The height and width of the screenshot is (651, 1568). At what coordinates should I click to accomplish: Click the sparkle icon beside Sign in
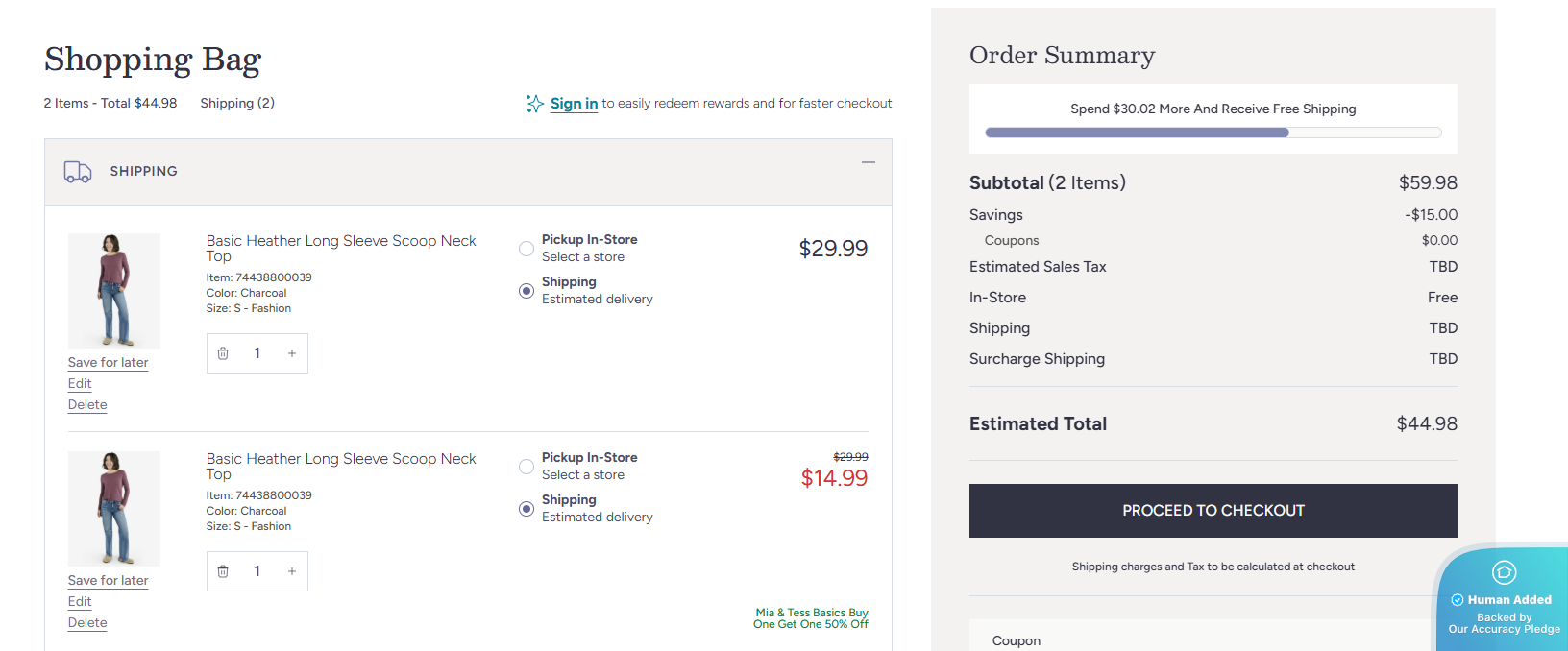pyautogui.click(x=534, y=103)
